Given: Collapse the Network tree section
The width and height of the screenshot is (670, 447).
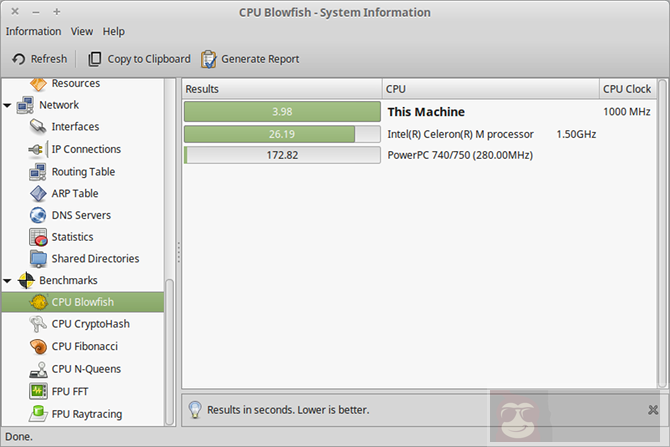Looking at the screenshot, I should 8,105.
